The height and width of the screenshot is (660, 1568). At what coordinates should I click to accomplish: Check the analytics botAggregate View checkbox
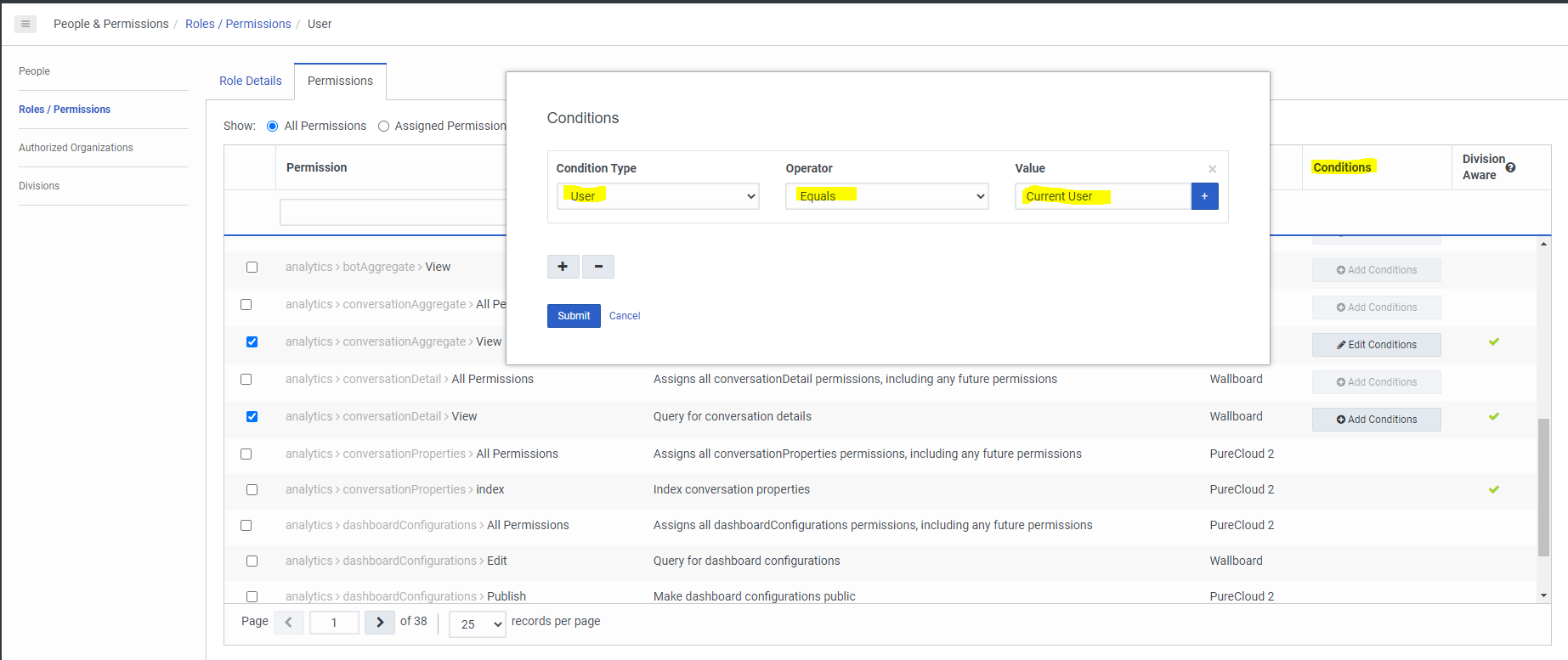(252, 267)
